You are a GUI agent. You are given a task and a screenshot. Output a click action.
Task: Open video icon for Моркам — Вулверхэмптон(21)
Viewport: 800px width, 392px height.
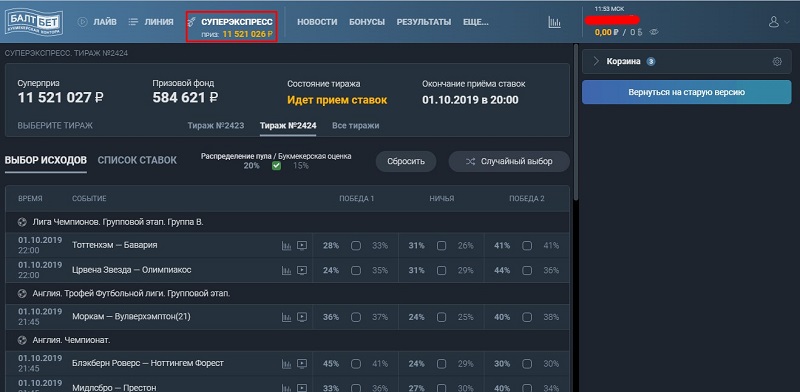302,317
